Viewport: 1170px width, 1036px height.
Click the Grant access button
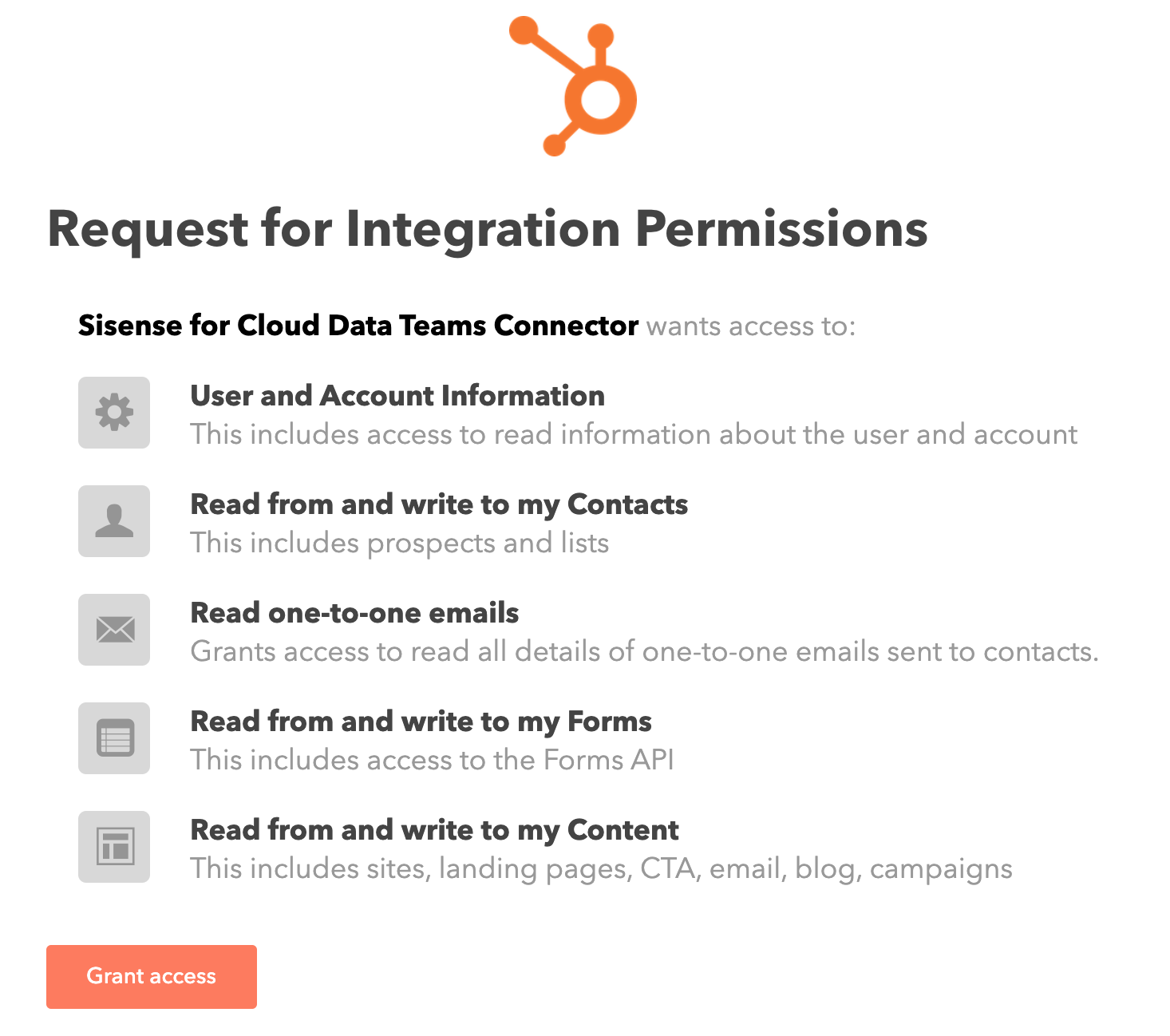(152, 977)
